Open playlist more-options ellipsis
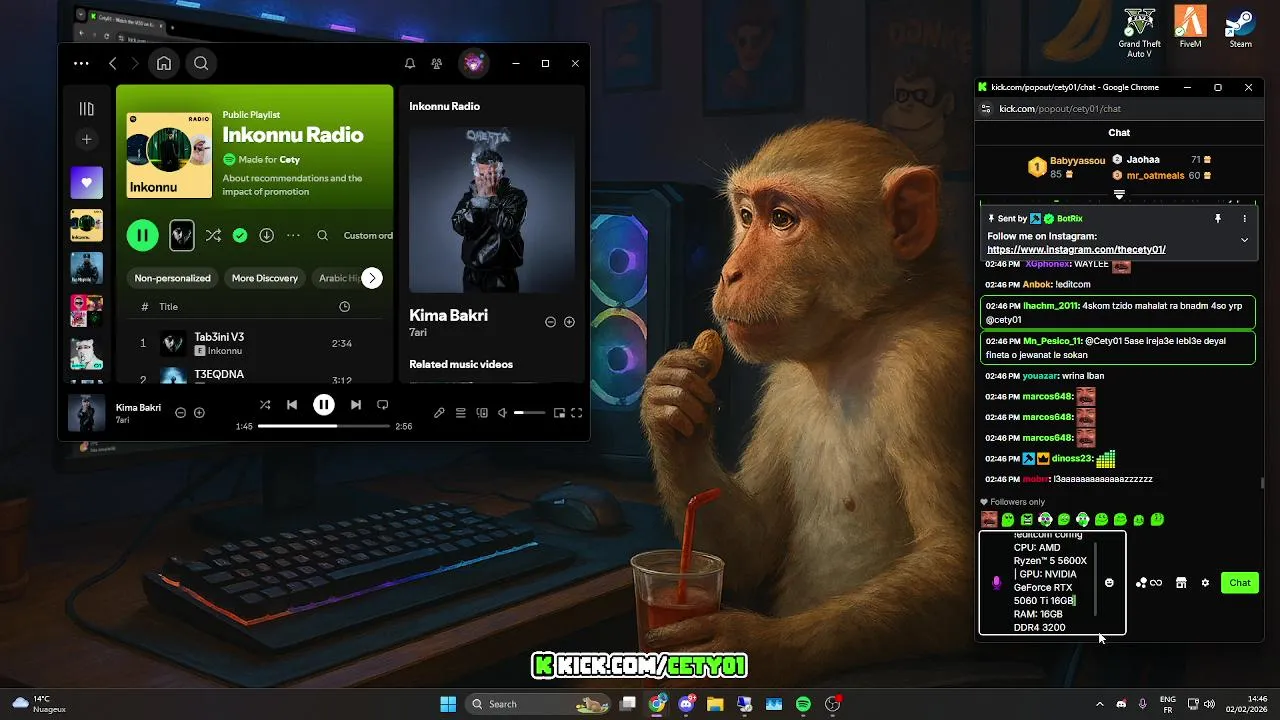 pyautogui.click(x=294, y=236)
